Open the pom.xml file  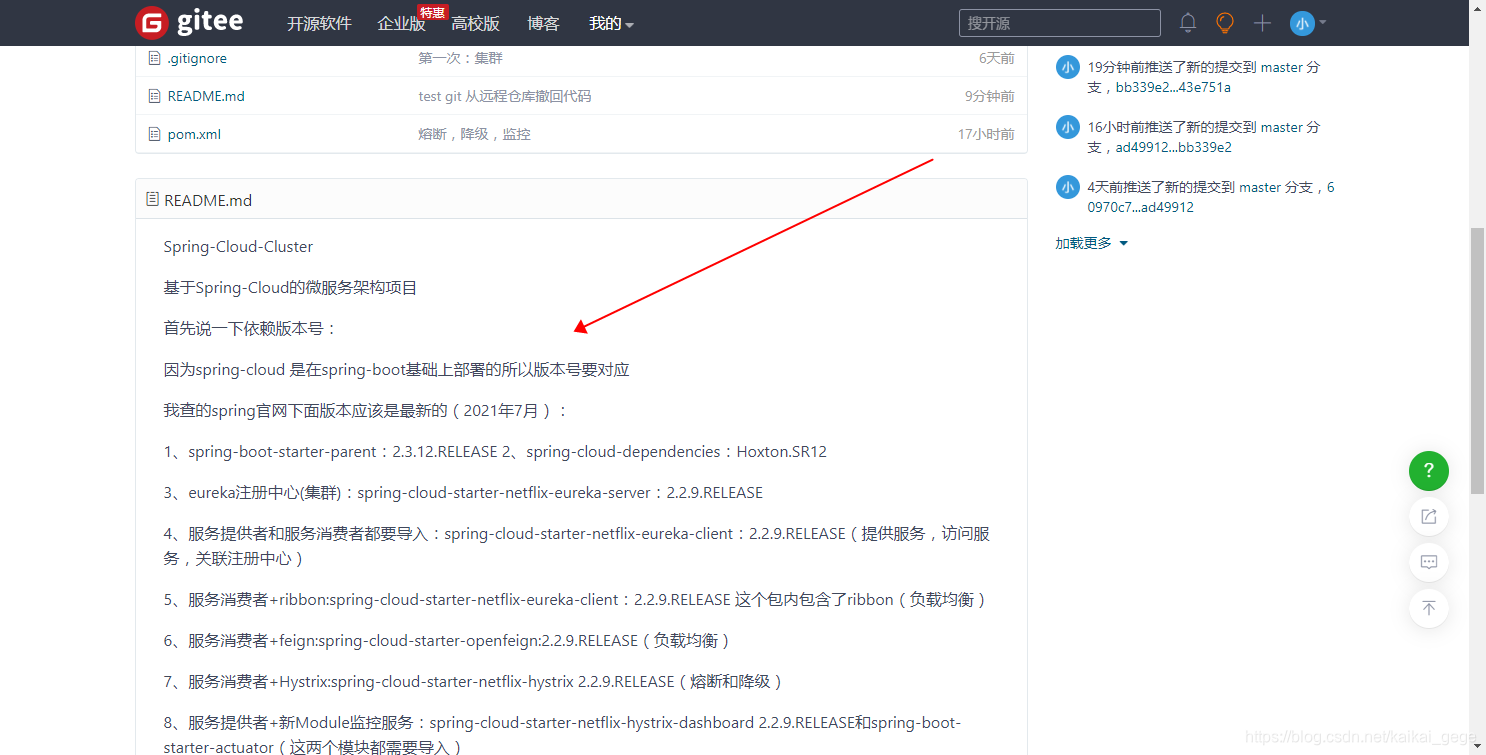pyautogui.click(x=194, y=133)
